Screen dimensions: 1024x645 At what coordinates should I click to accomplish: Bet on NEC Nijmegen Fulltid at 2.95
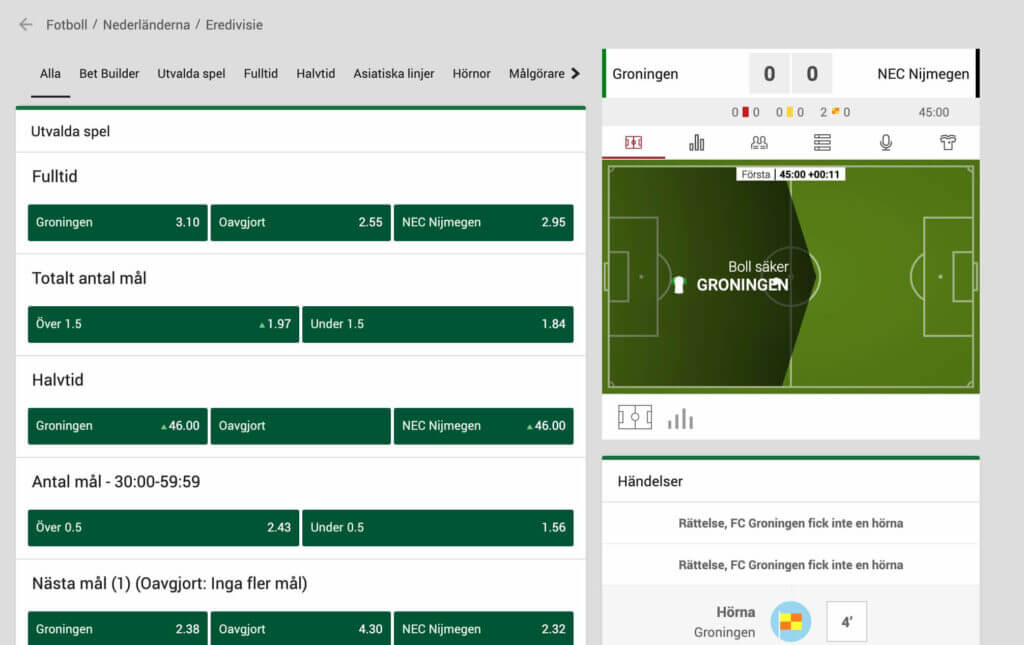483,223
